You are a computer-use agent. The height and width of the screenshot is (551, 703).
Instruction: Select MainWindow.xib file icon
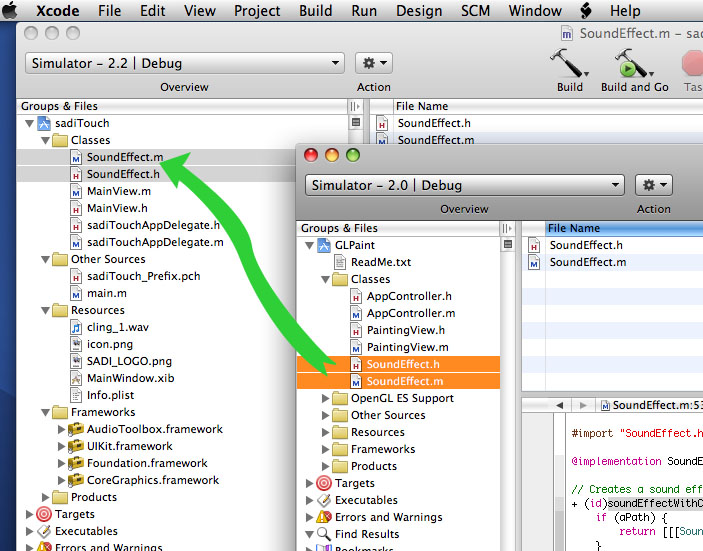pos(76,378)
